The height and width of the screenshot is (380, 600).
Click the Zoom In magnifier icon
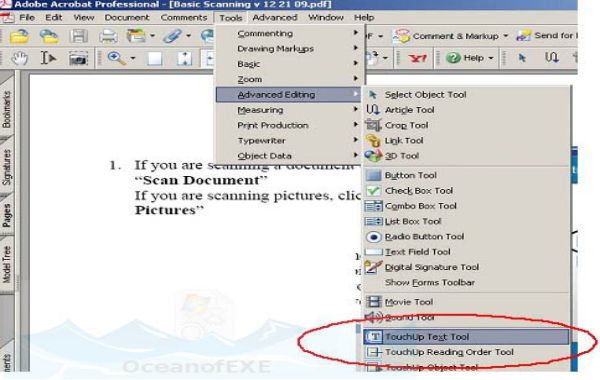pyautogui.click(x=116, y=58)
